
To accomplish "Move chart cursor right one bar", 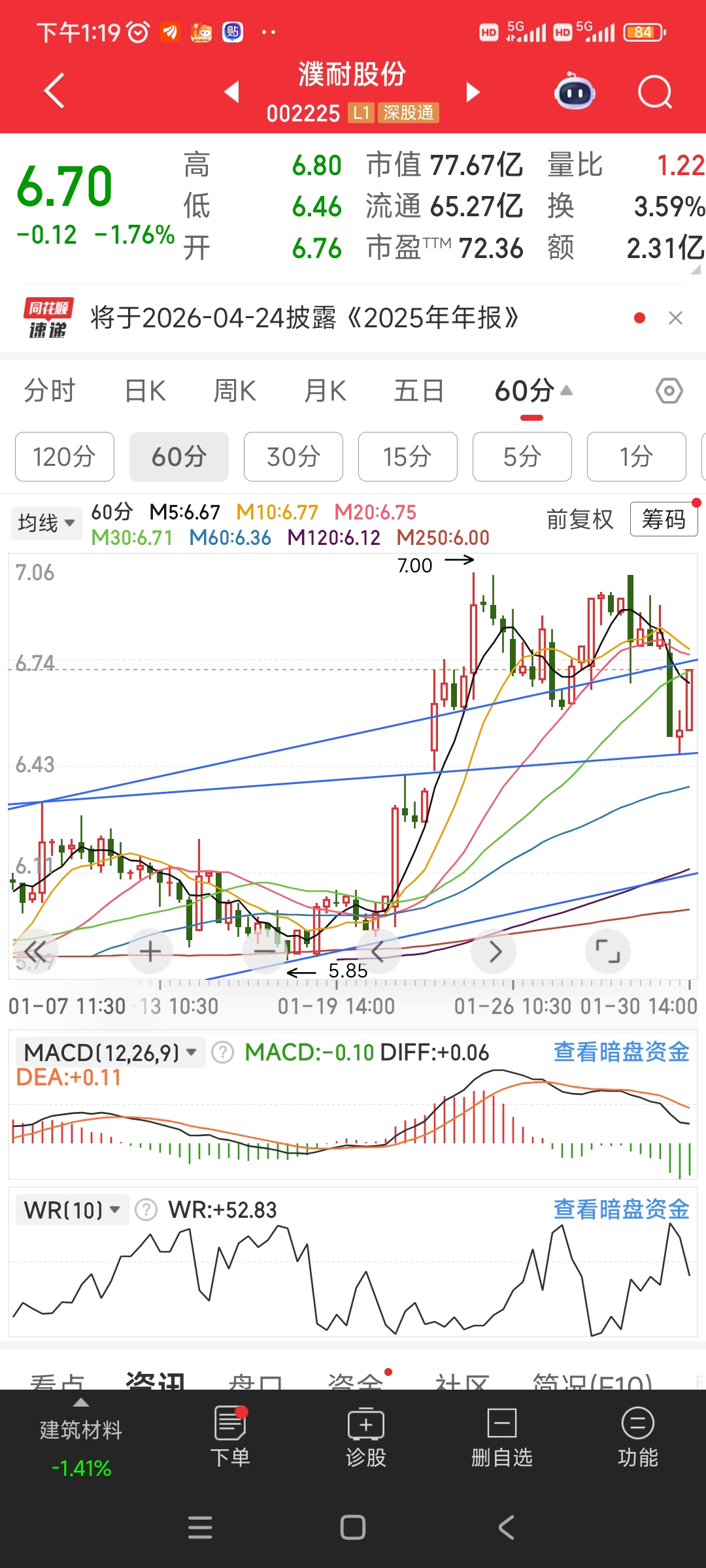I will pos(494,951).
